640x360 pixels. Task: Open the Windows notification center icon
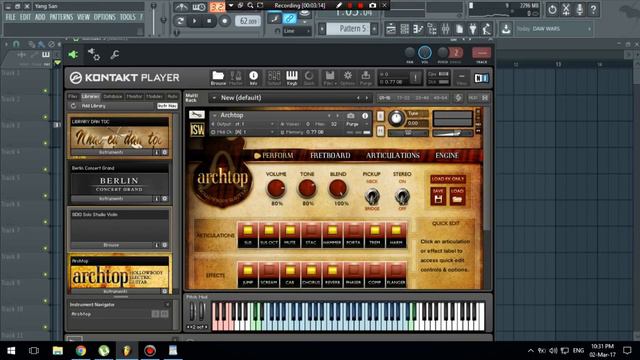coord(627,350)
